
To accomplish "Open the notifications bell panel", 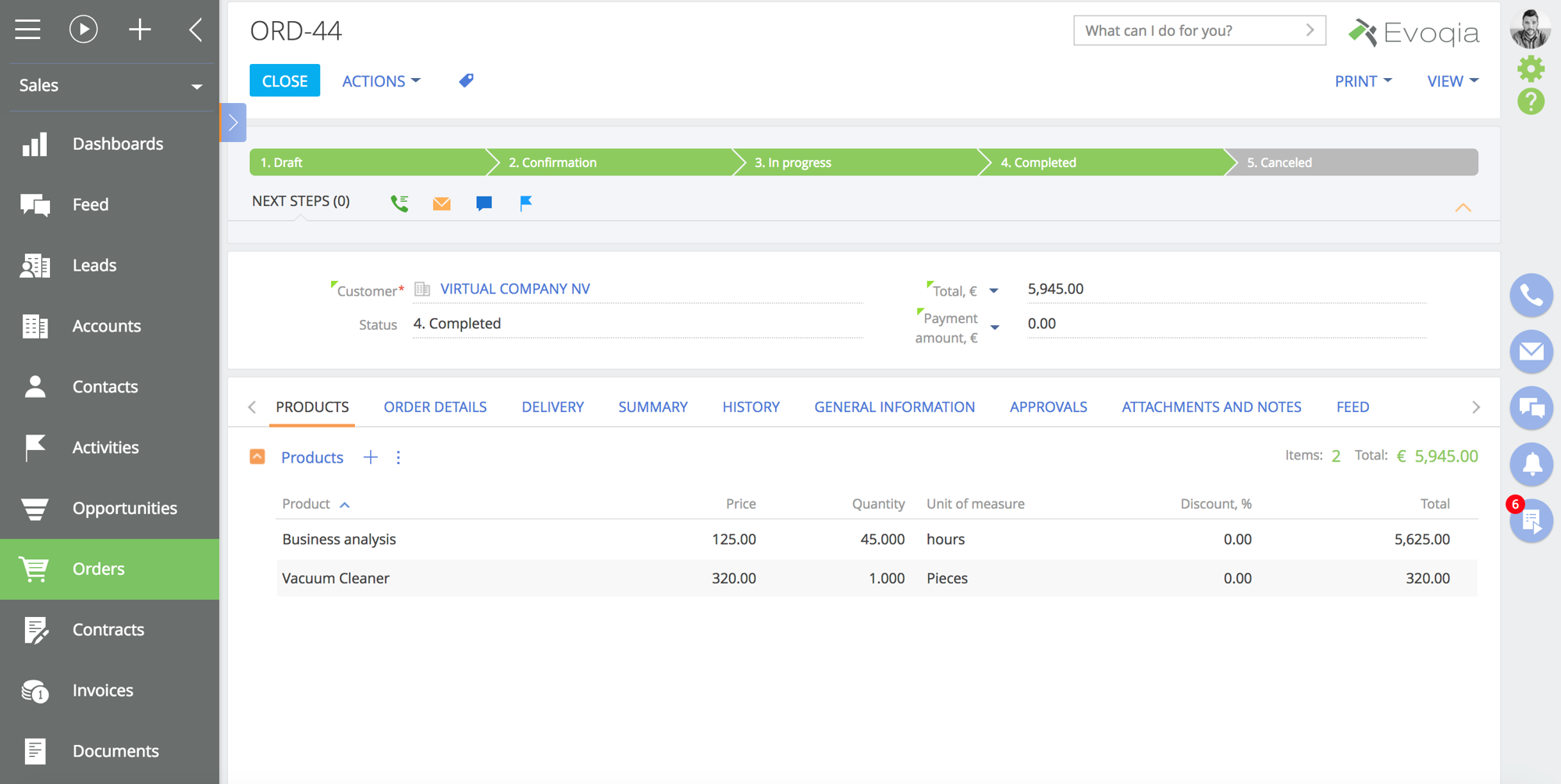I will (x=1531, y=464).
